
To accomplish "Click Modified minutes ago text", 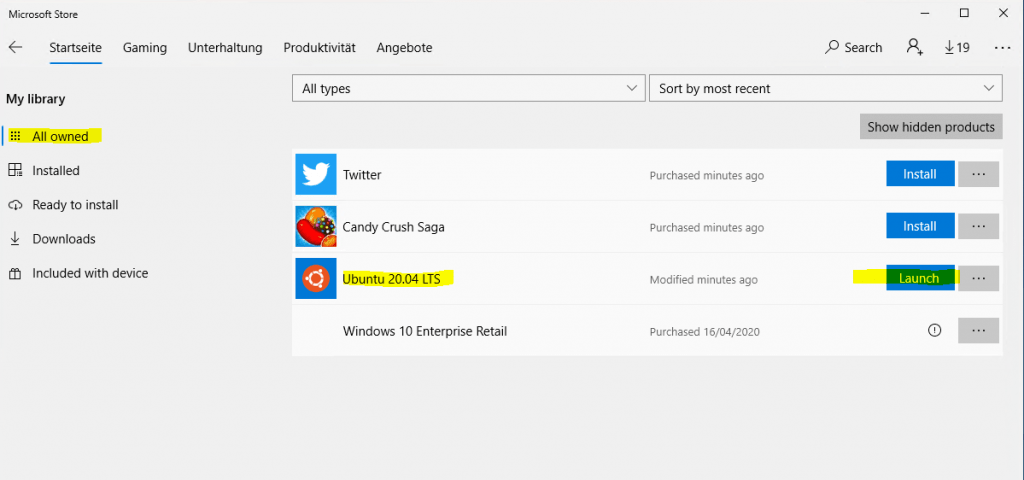I will 703,280.
